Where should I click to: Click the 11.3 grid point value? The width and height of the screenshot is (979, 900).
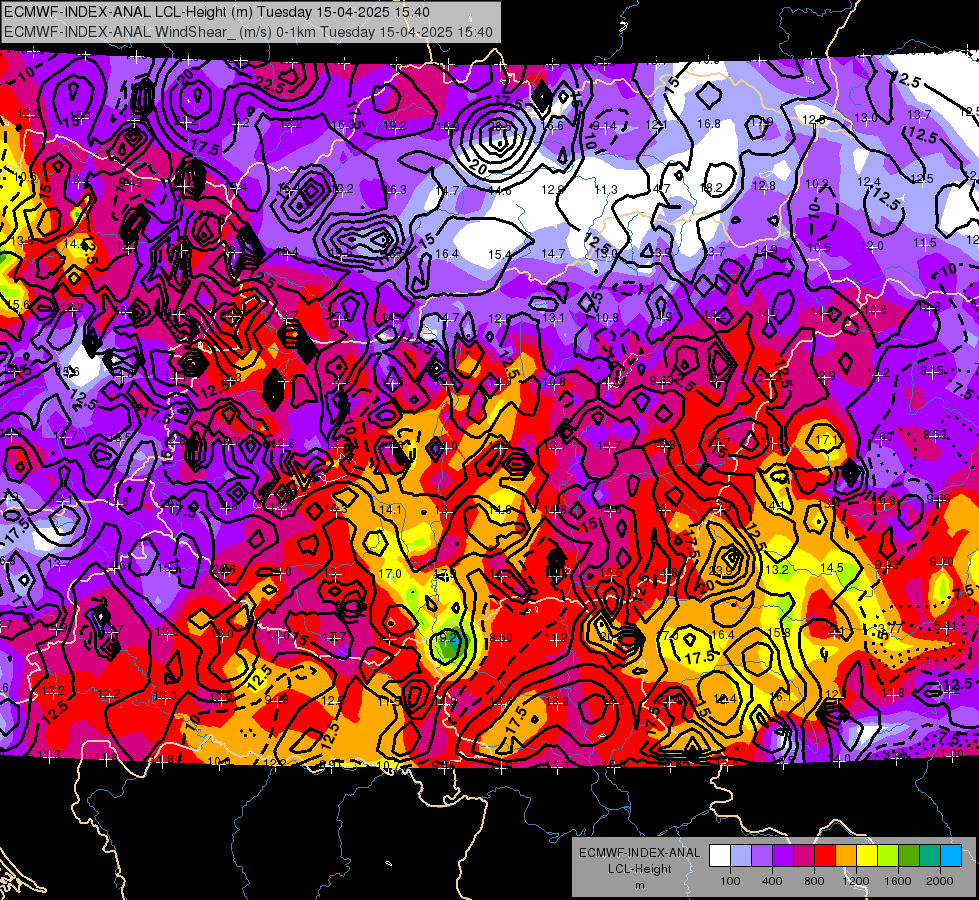click(606, 189)
